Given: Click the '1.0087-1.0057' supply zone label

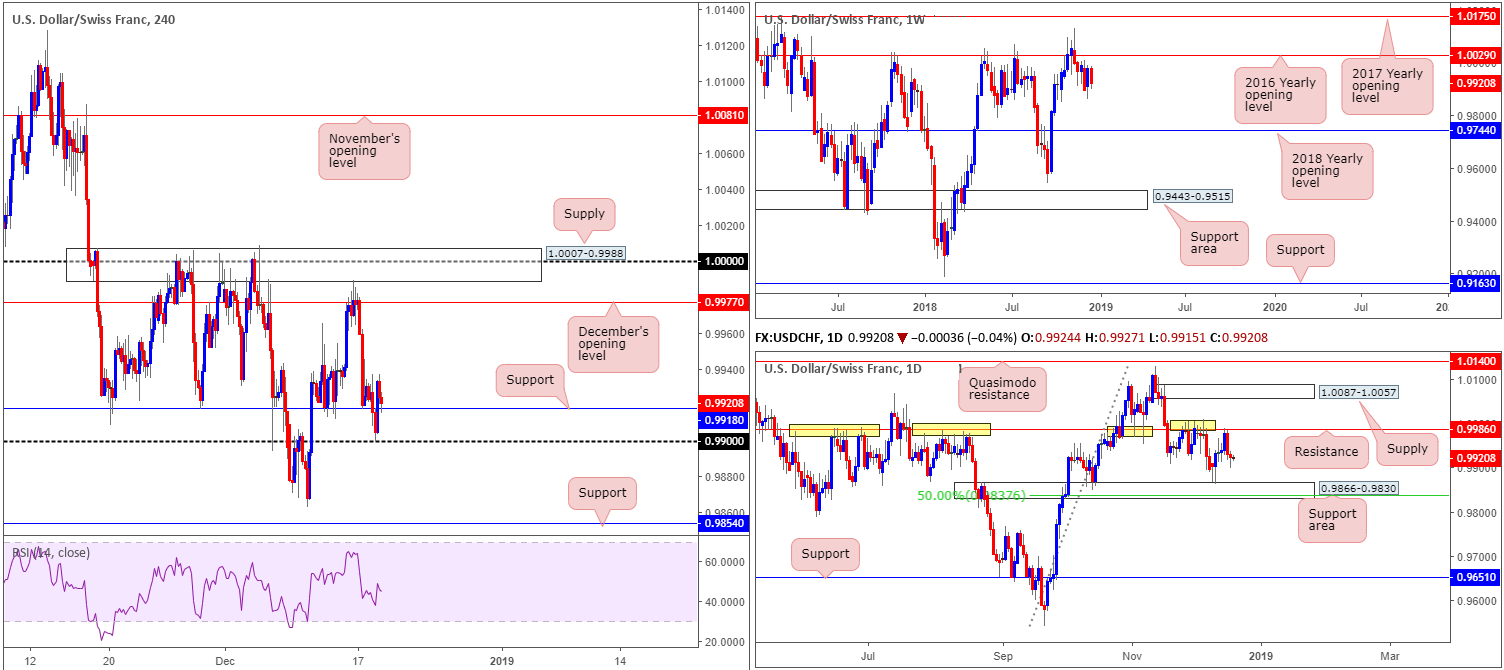Looking at the screenshot, I should pos(1357,392).
